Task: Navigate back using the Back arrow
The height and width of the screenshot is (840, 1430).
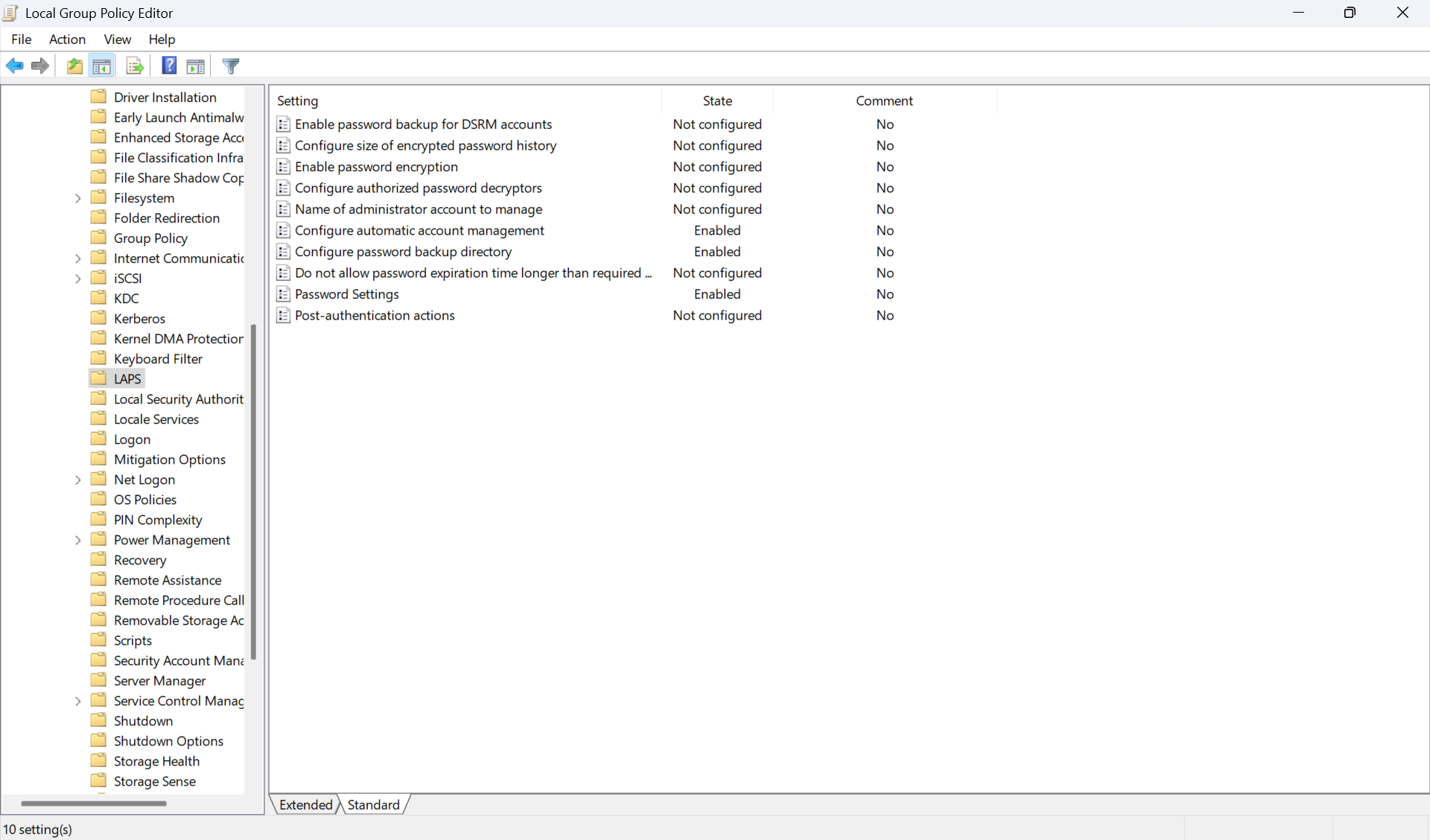Action: [x=15, y=66]
